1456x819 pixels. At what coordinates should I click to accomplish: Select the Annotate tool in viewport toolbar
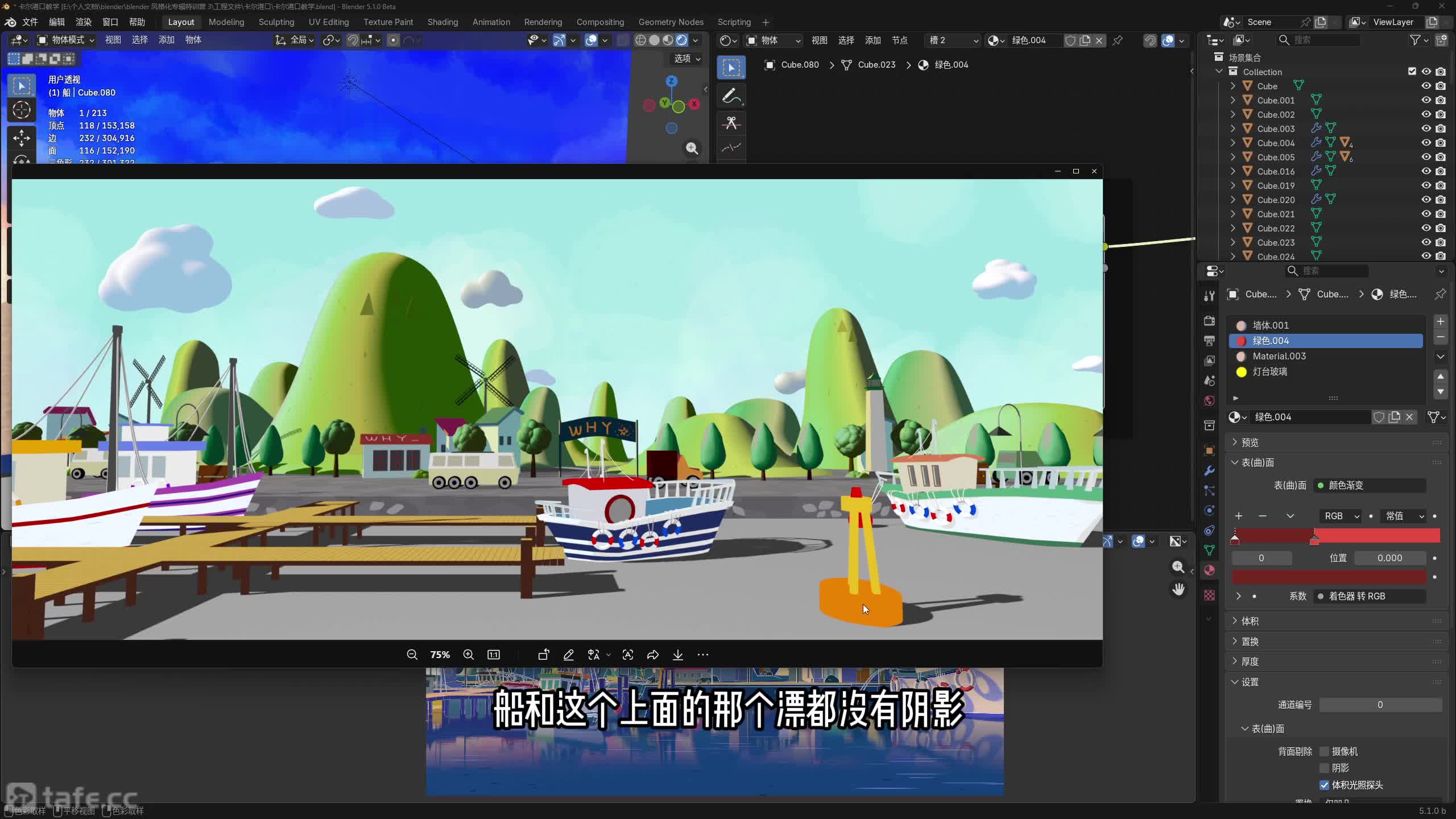point(731,96)
